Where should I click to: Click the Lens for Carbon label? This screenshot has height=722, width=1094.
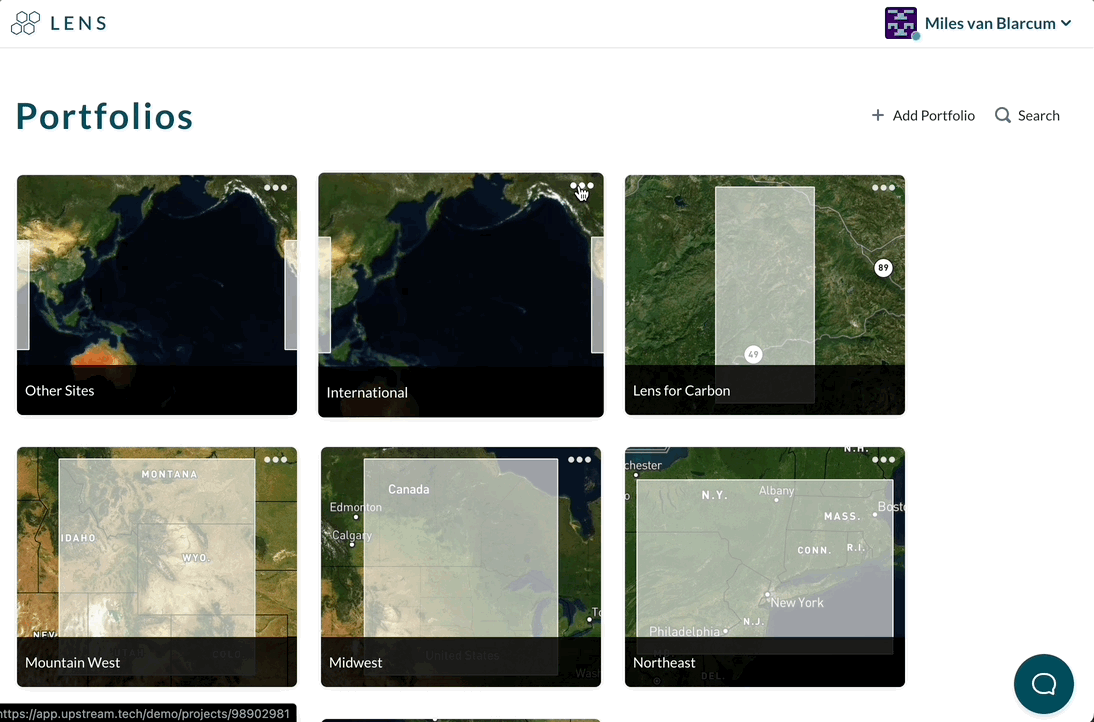pos(682,391)
